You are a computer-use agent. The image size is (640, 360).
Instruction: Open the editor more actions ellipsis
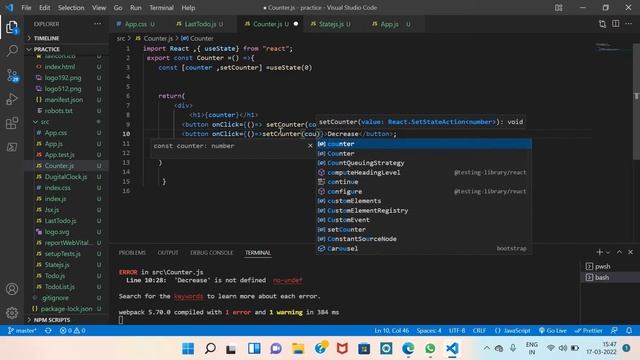(629, 24)
